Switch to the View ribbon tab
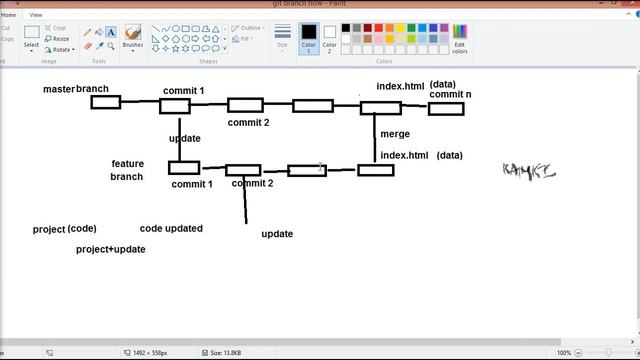 [36, 15]
